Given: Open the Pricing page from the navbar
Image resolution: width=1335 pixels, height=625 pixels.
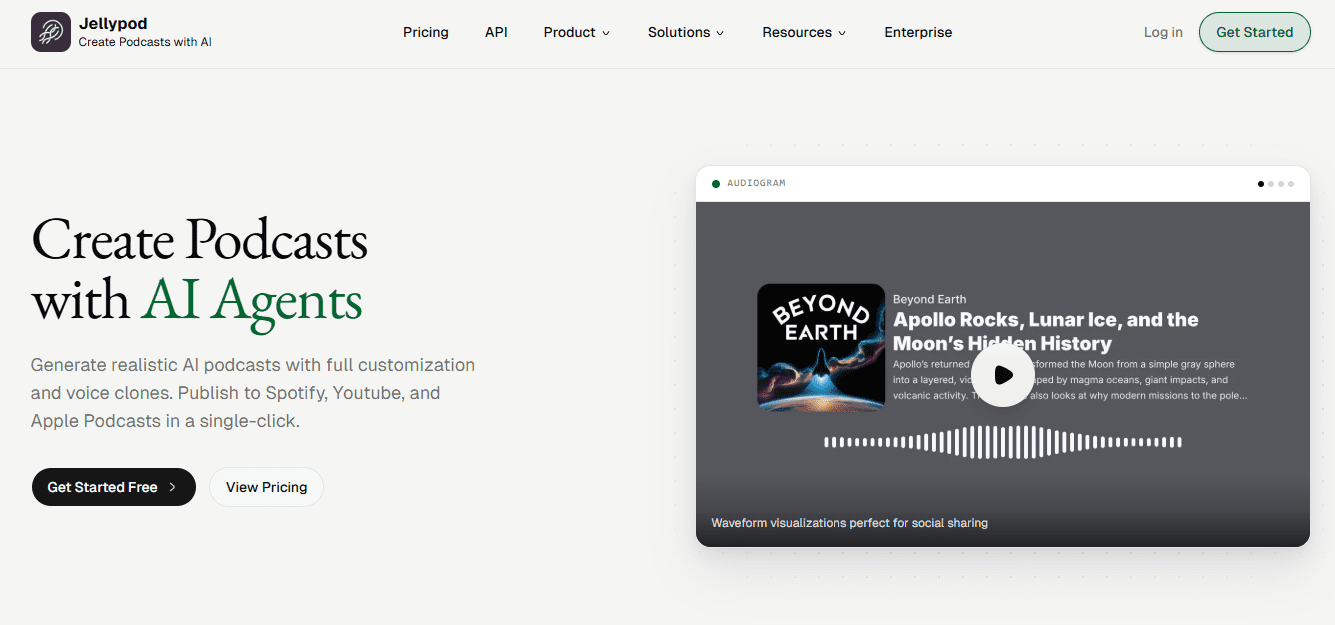Looking at the screenshot, I should (x=426, y=32).
